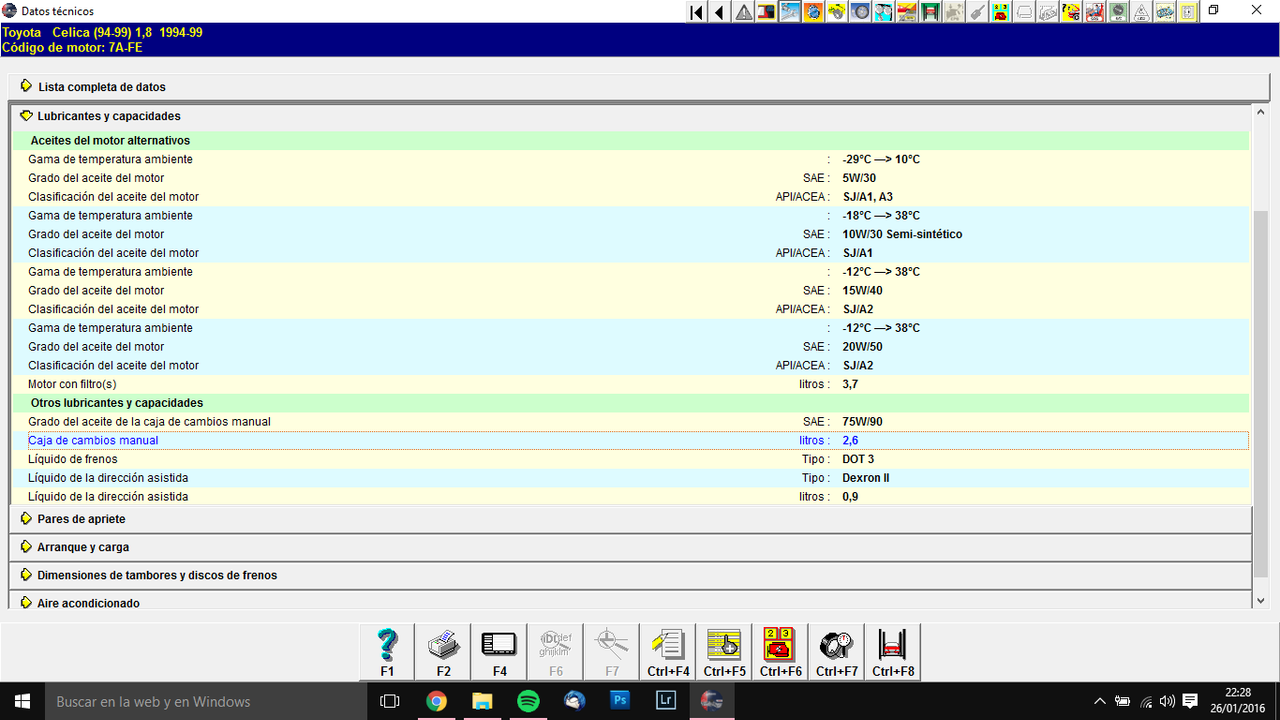Image resolution: width=1280 pixels, height=720 pixels.
Task: Click the green vehicle lift toolbar icon
Action: (930, 12)
